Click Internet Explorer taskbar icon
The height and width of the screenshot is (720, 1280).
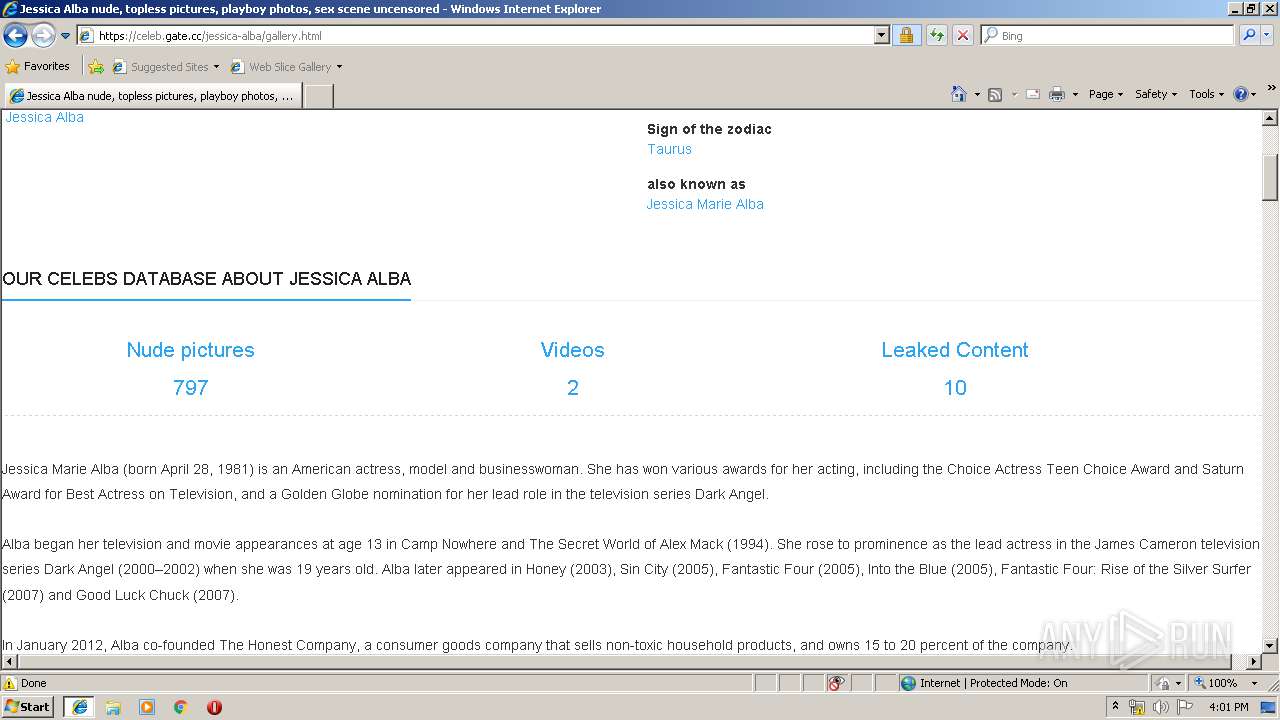(80, 706)
